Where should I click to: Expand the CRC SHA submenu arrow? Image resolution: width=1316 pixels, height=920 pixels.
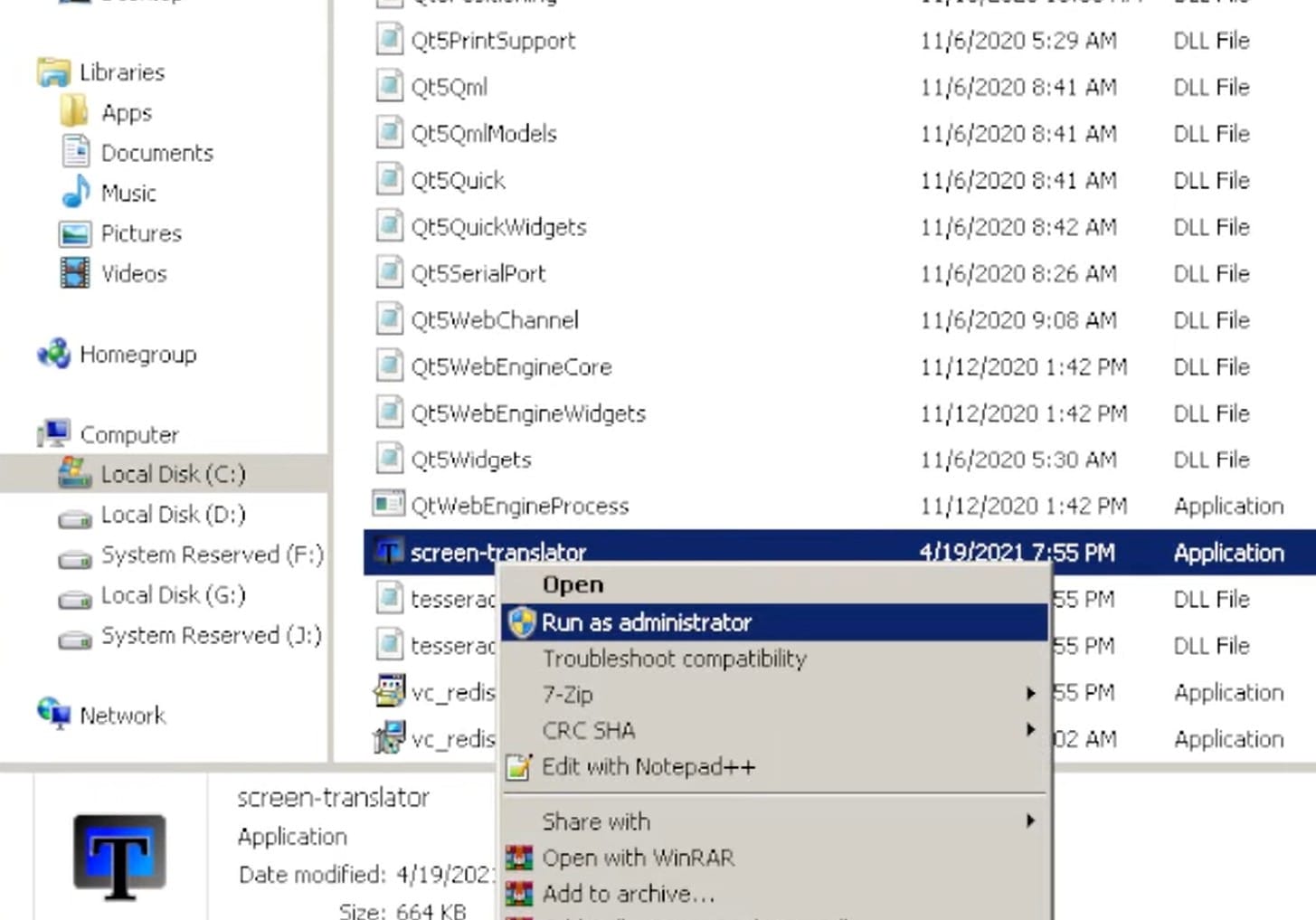tap(1030, 729)
